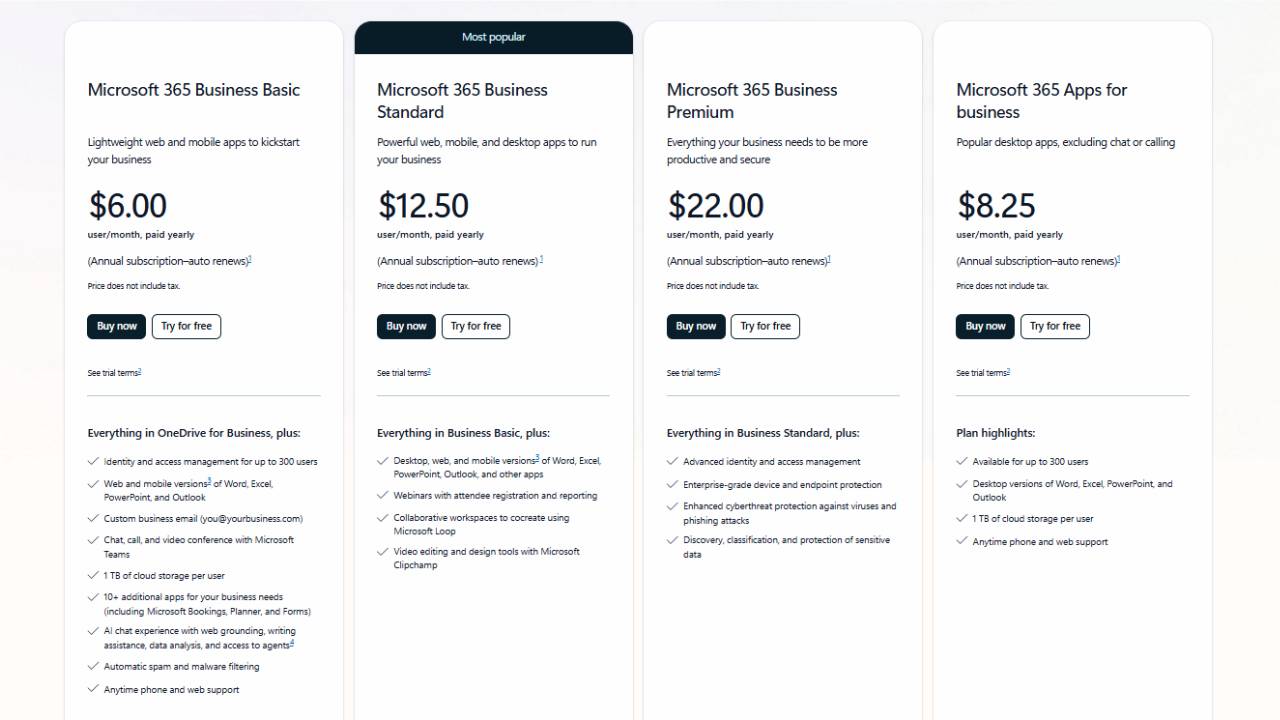
Task: Try Business Premium for free
Action: [765, 326]
